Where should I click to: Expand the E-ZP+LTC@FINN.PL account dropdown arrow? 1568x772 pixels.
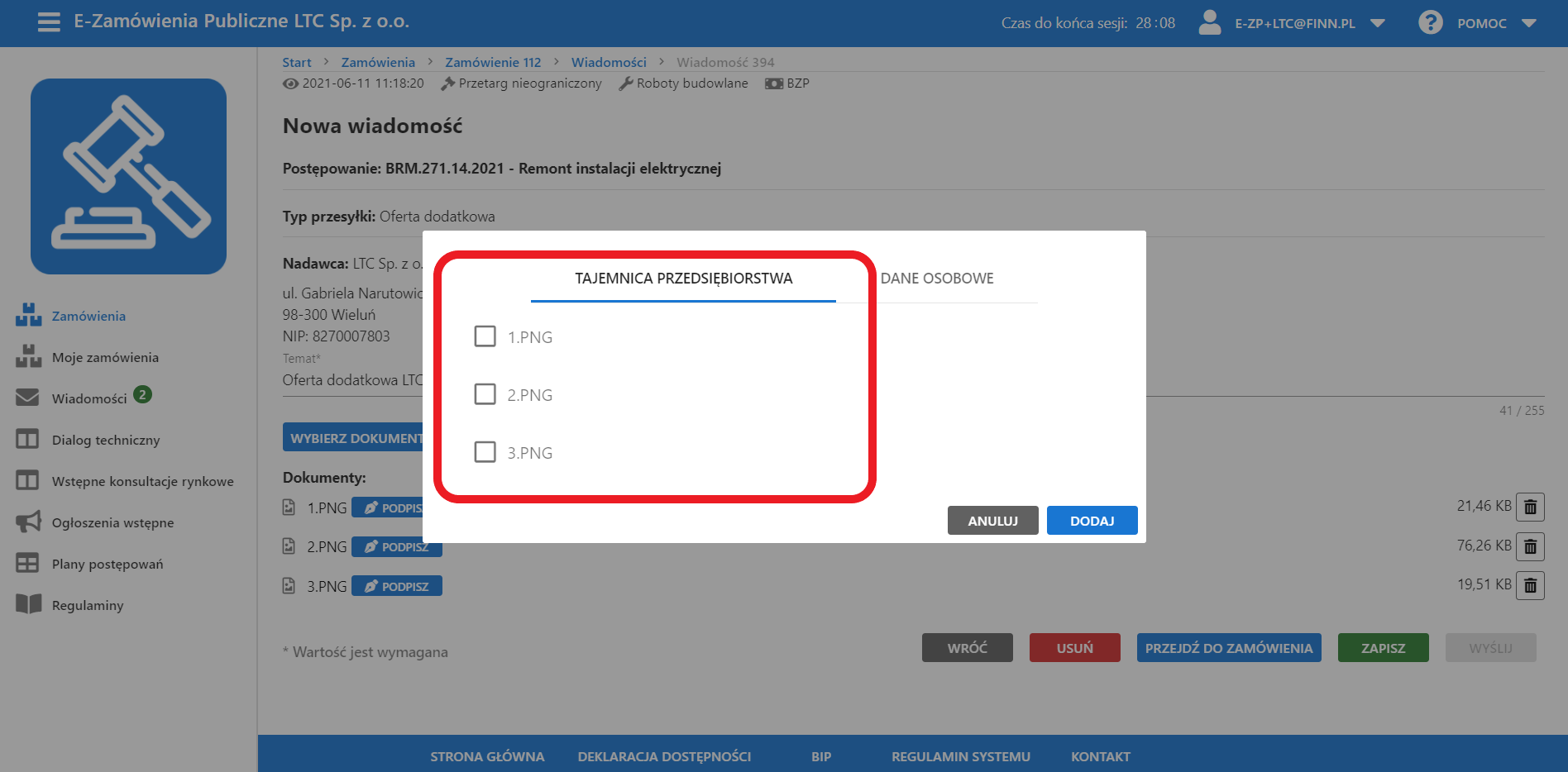[1378, 23]
